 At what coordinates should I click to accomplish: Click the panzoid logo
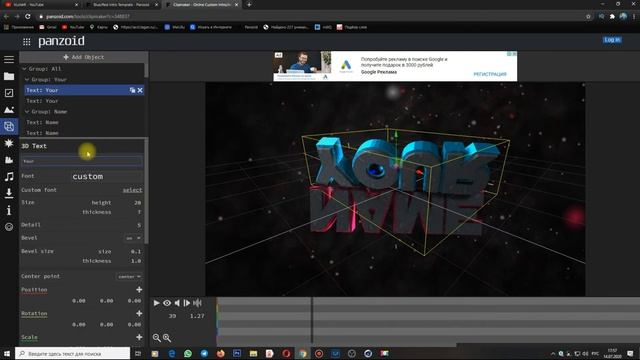click(62, 41)
